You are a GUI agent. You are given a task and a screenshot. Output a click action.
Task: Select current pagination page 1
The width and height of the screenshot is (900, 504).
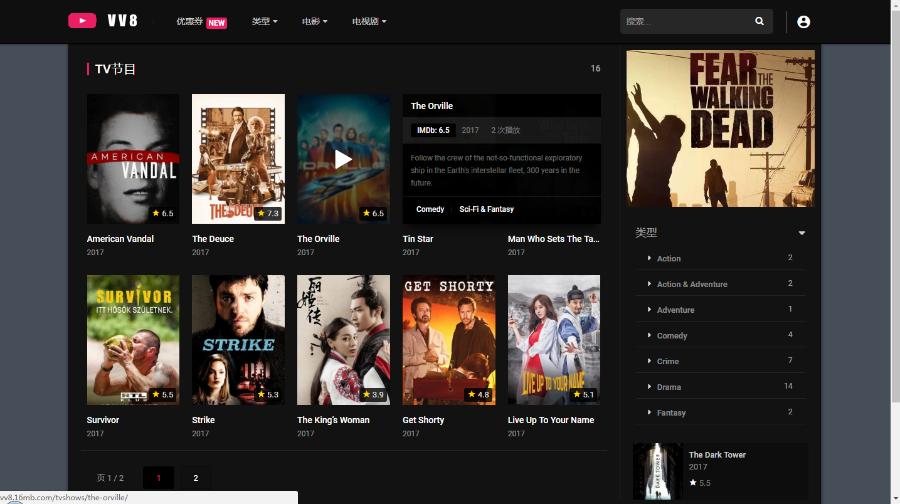[x=158, y=478]
